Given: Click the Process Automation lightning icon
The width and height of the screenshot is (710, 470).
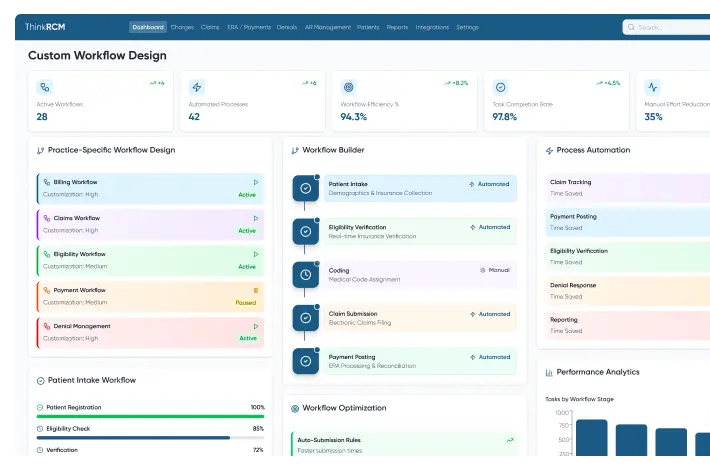Looking at the screenshot, I should (x=549, y=150).
